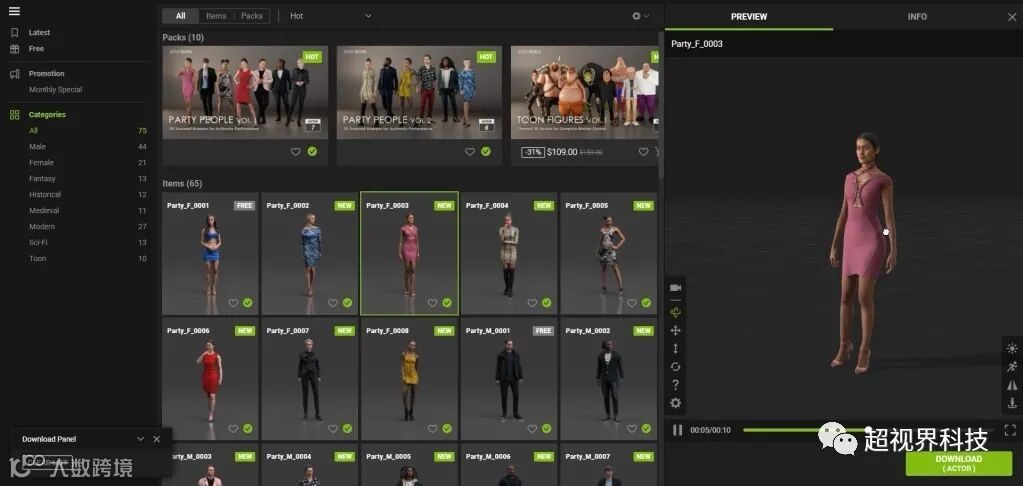Select the vertical zoom arrows tool
Viewport: 1023px width, 486px height.
pos(675,348)
